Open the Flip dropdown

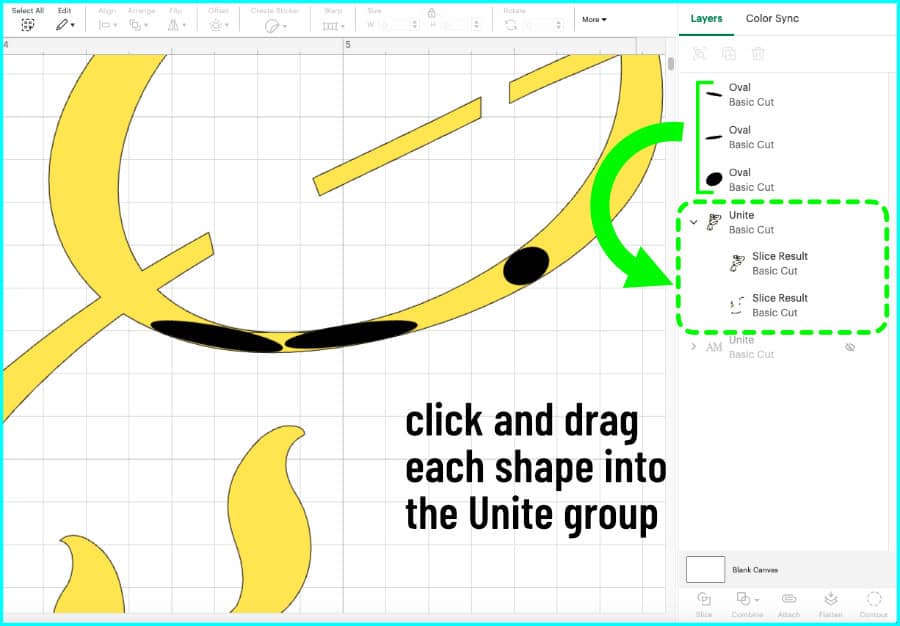coord(176,25)
